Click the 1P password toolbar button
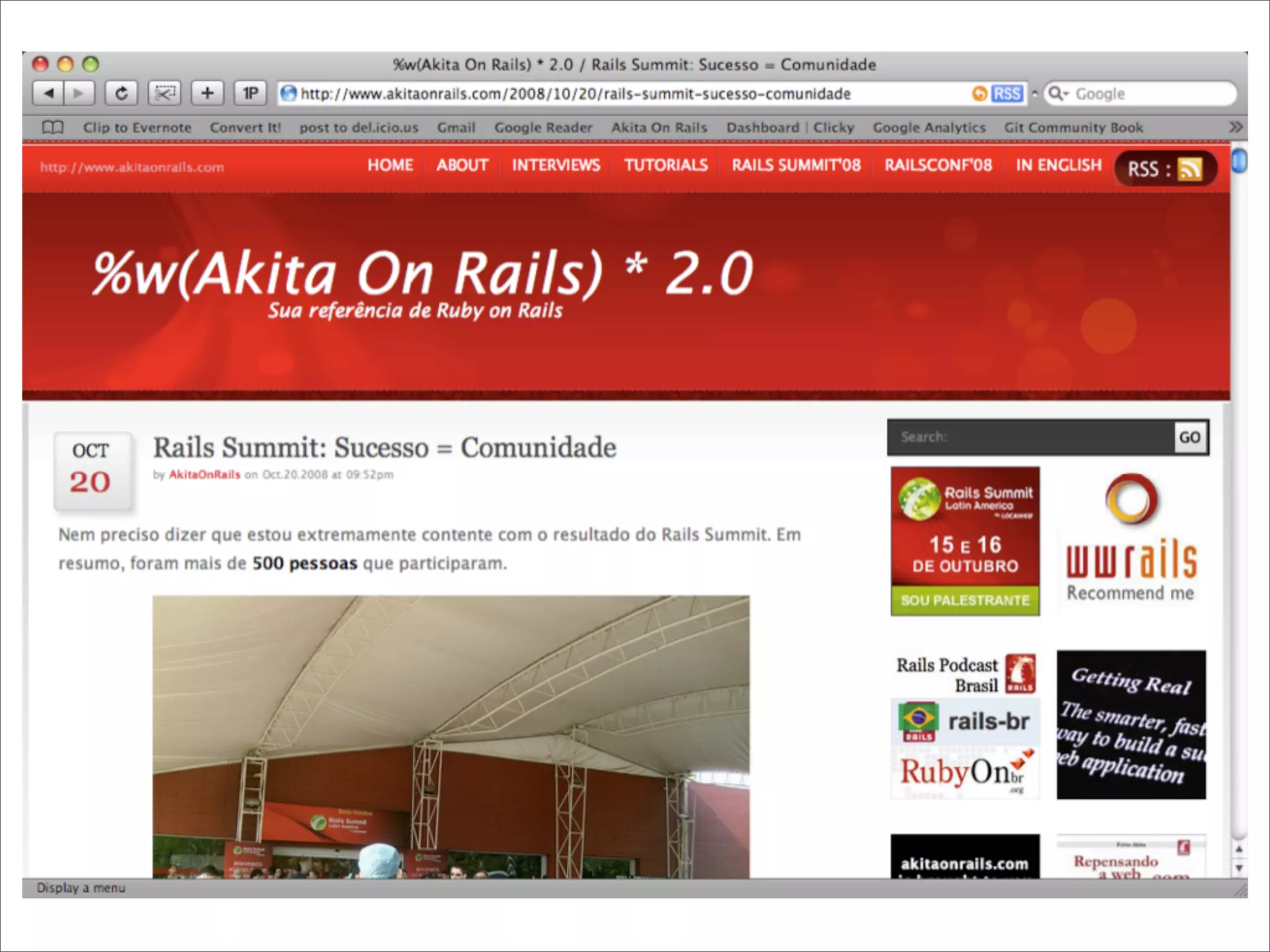Screen dimensions: 1270x952 tap(250, 94)
